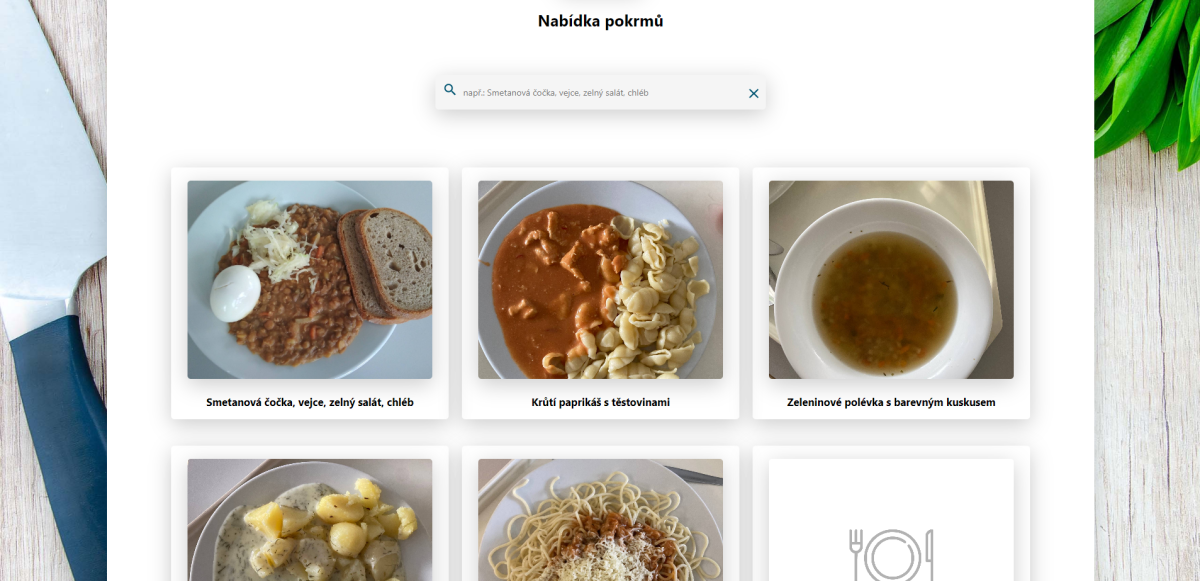Clear the search field with the X icon
This screenshot has height=581, width=1200.
pyautogui.click(x=754, y=93)
